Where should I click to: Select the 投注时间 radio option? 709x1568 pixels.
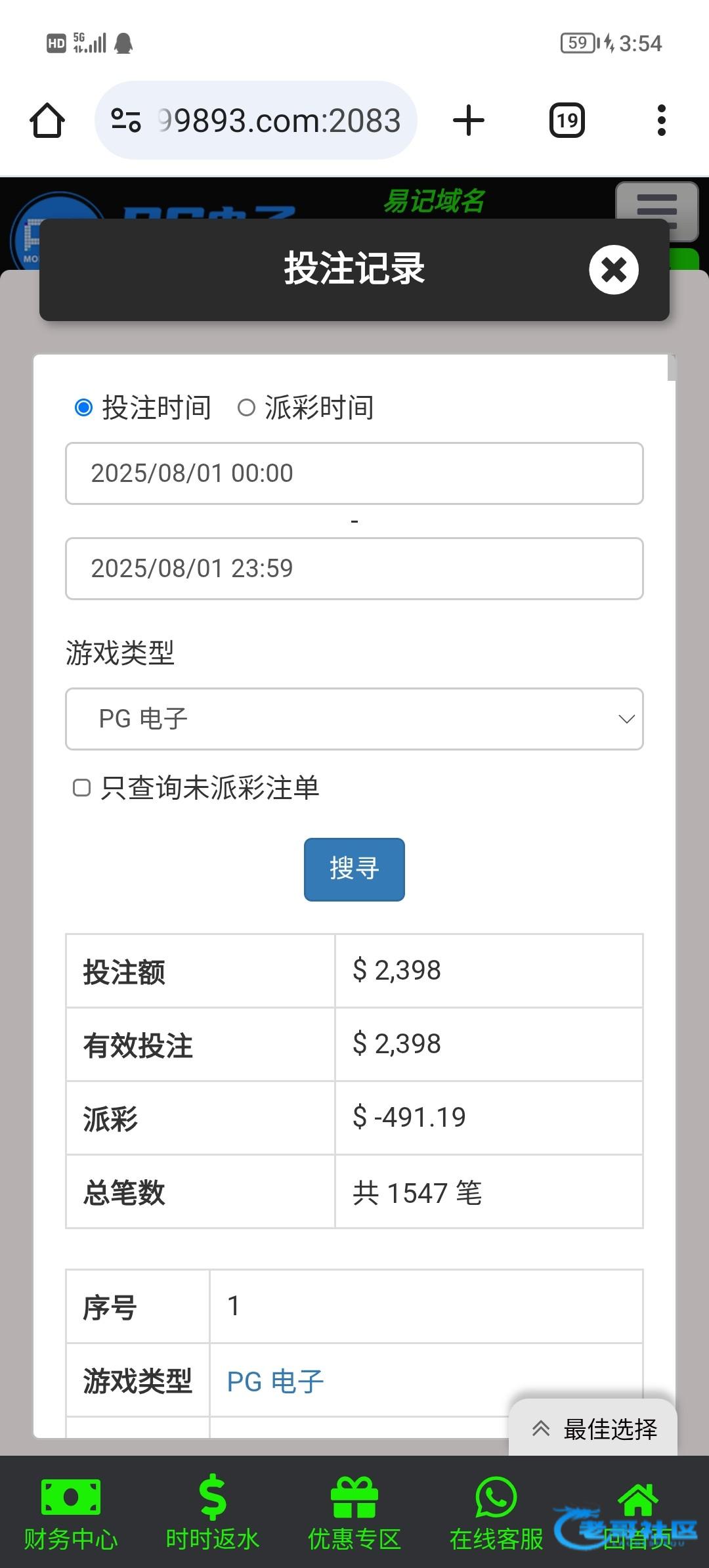84,408
